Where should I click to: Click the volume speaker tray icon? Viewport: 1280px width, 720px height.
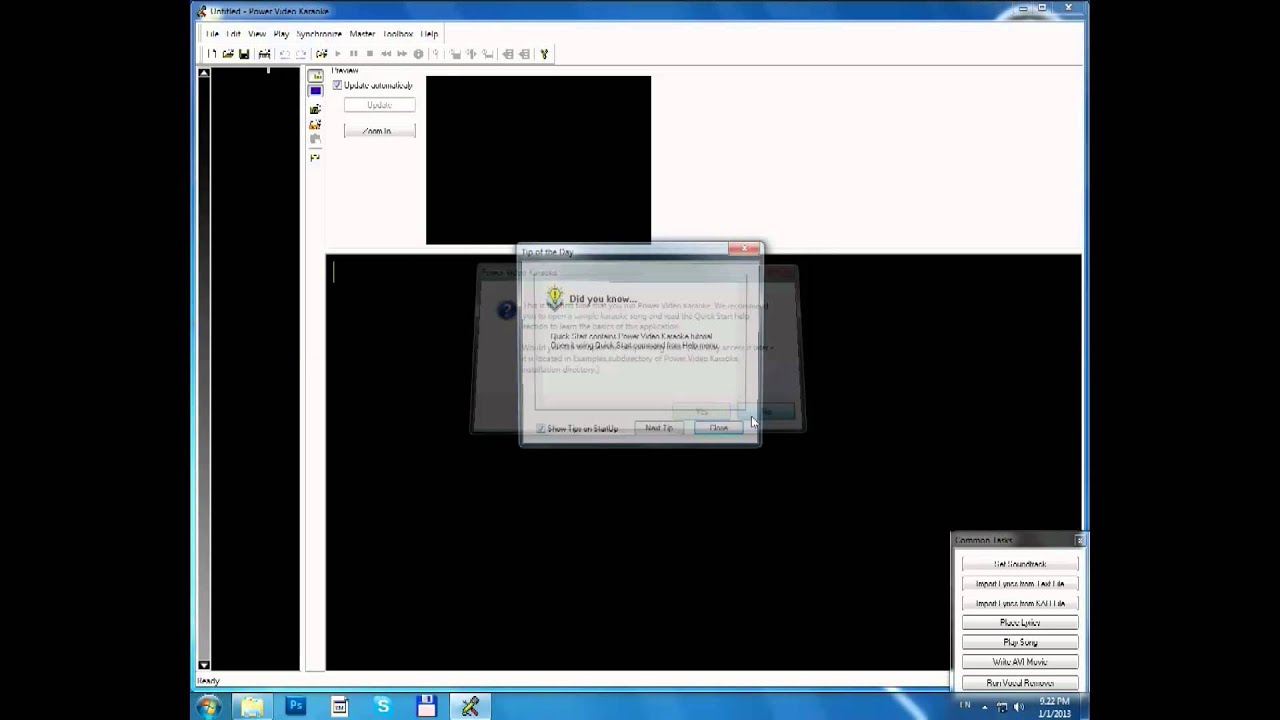(x=1018, y=706)
